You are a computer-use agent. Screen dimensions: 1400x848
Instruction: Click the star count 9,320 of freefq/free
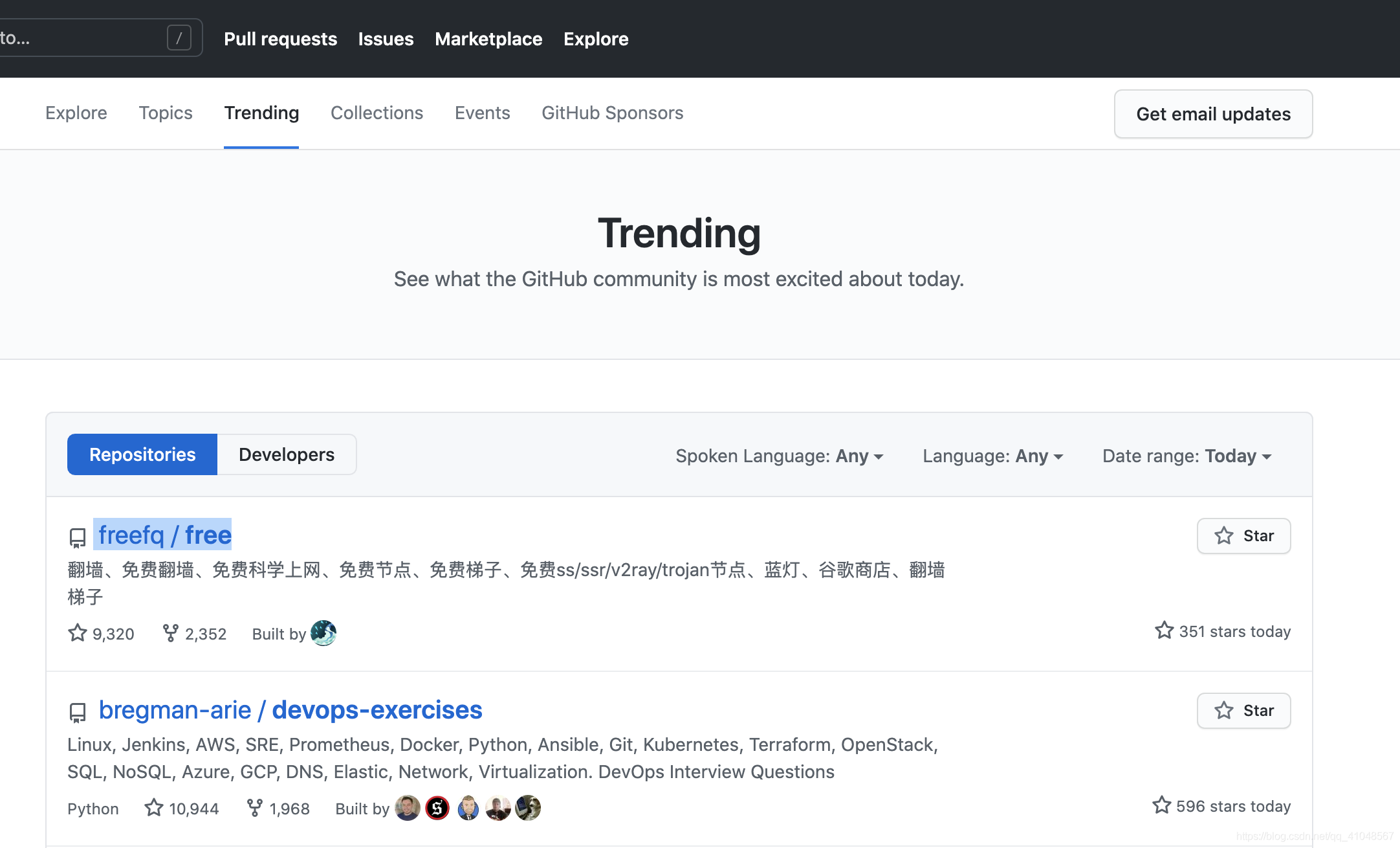(x=102, y=633)
